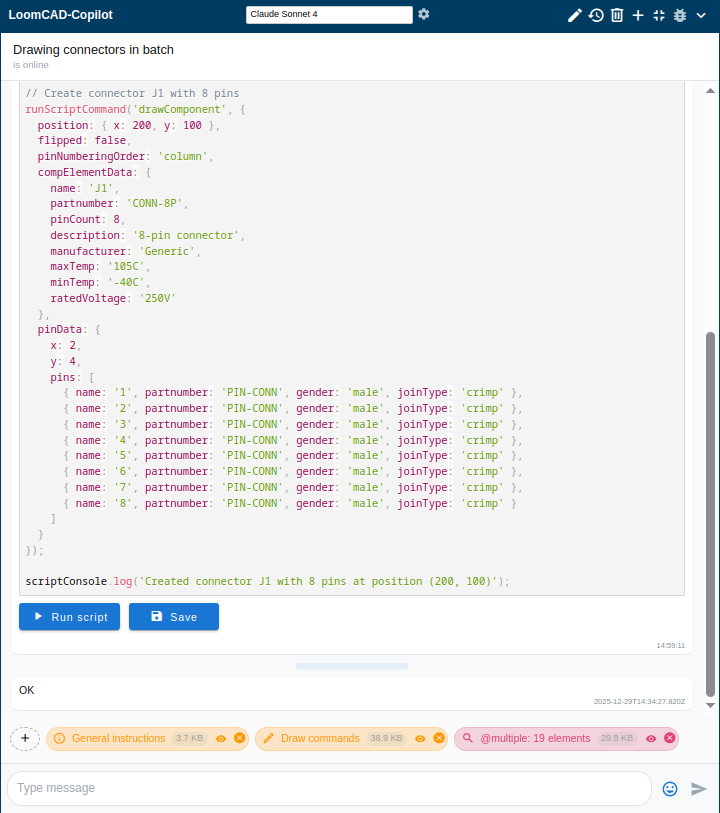The height and width of the screenshot is (813, 720).
Task: Click the send message arrow
Action: (699, 788)
